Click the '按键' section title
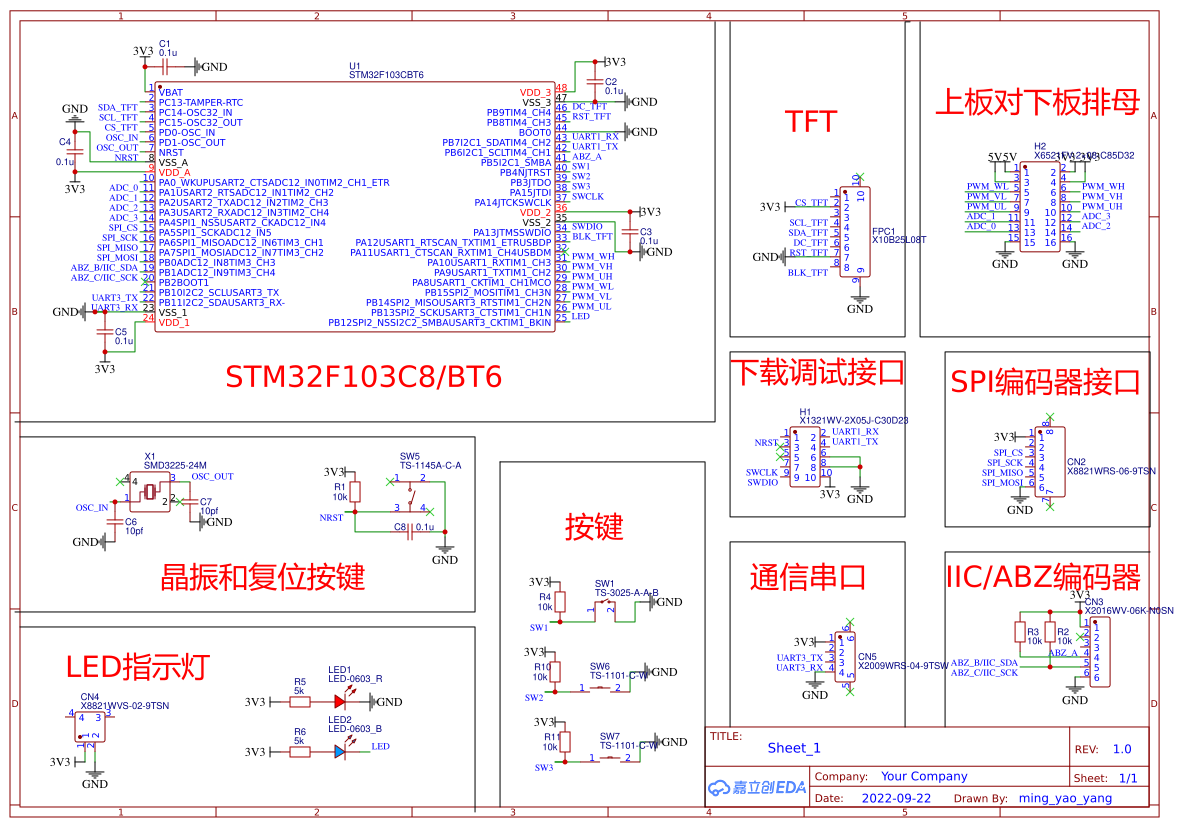Image resolution: width=1184 pixels, height=827 pixels. [x=594, y=527]
